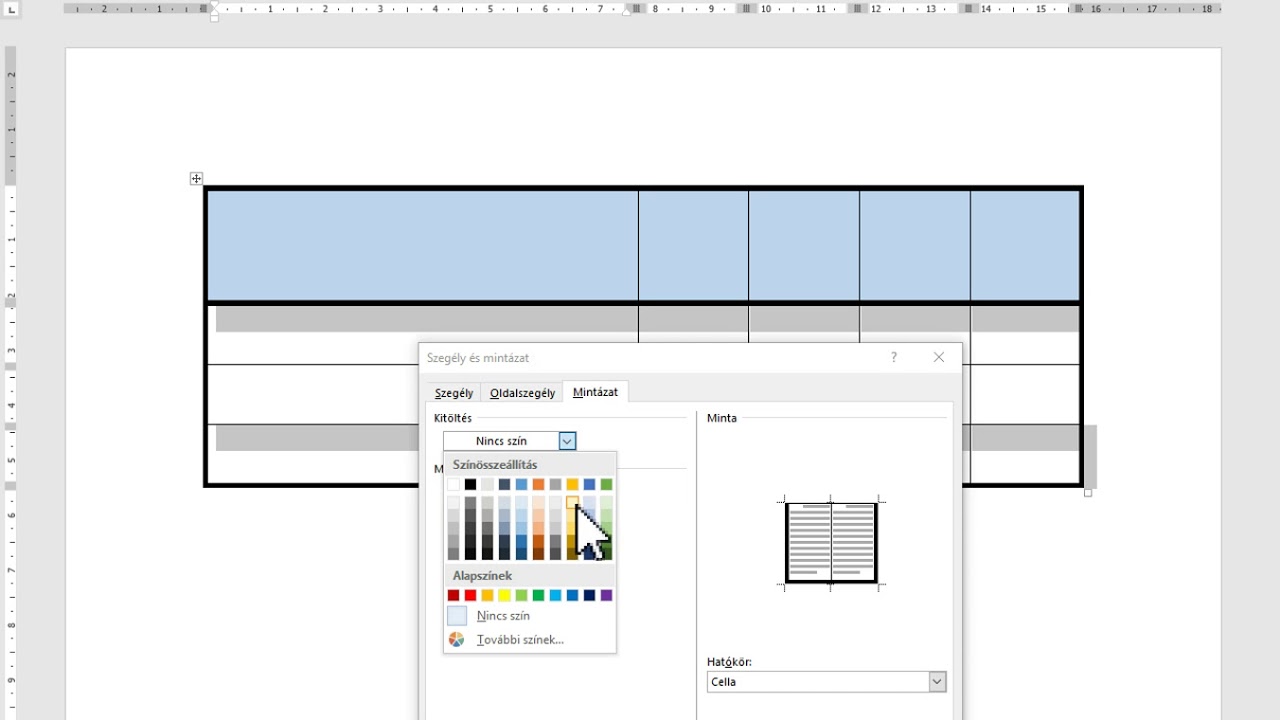Choose light blue from Alapszínek
1280x720 pixels.
(556, 595)
